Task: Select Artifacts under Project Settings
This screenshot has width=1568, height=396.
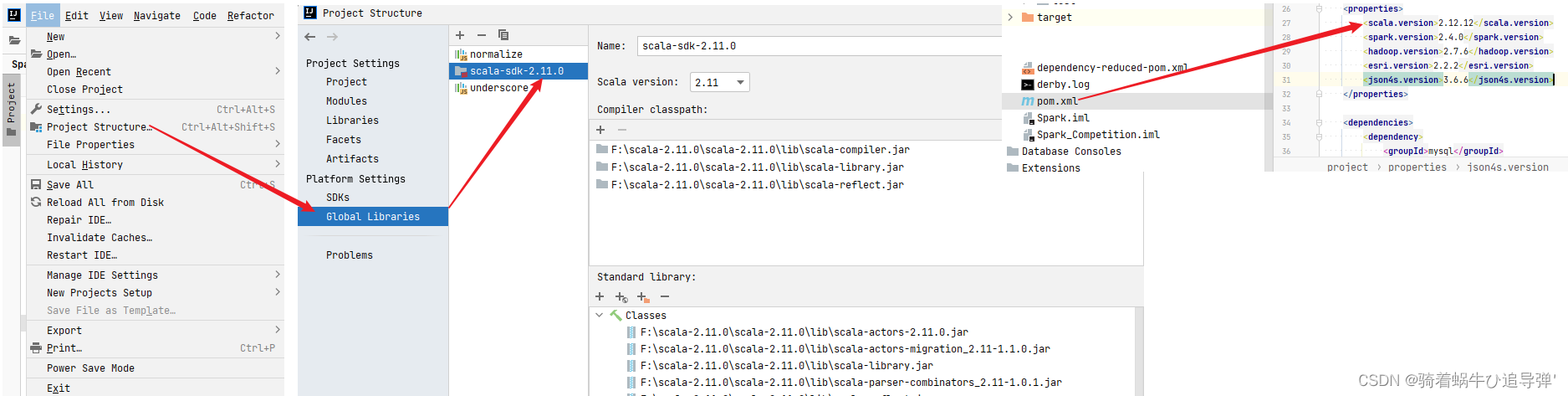Action: point(352,159)
